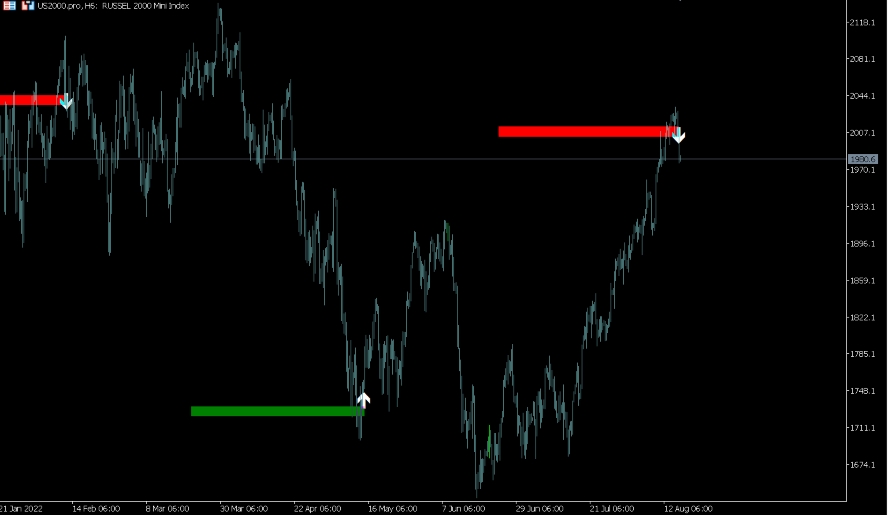Click the 21 Jan 2022 date label
Screen dimensions: 888x515
[22, 509]
